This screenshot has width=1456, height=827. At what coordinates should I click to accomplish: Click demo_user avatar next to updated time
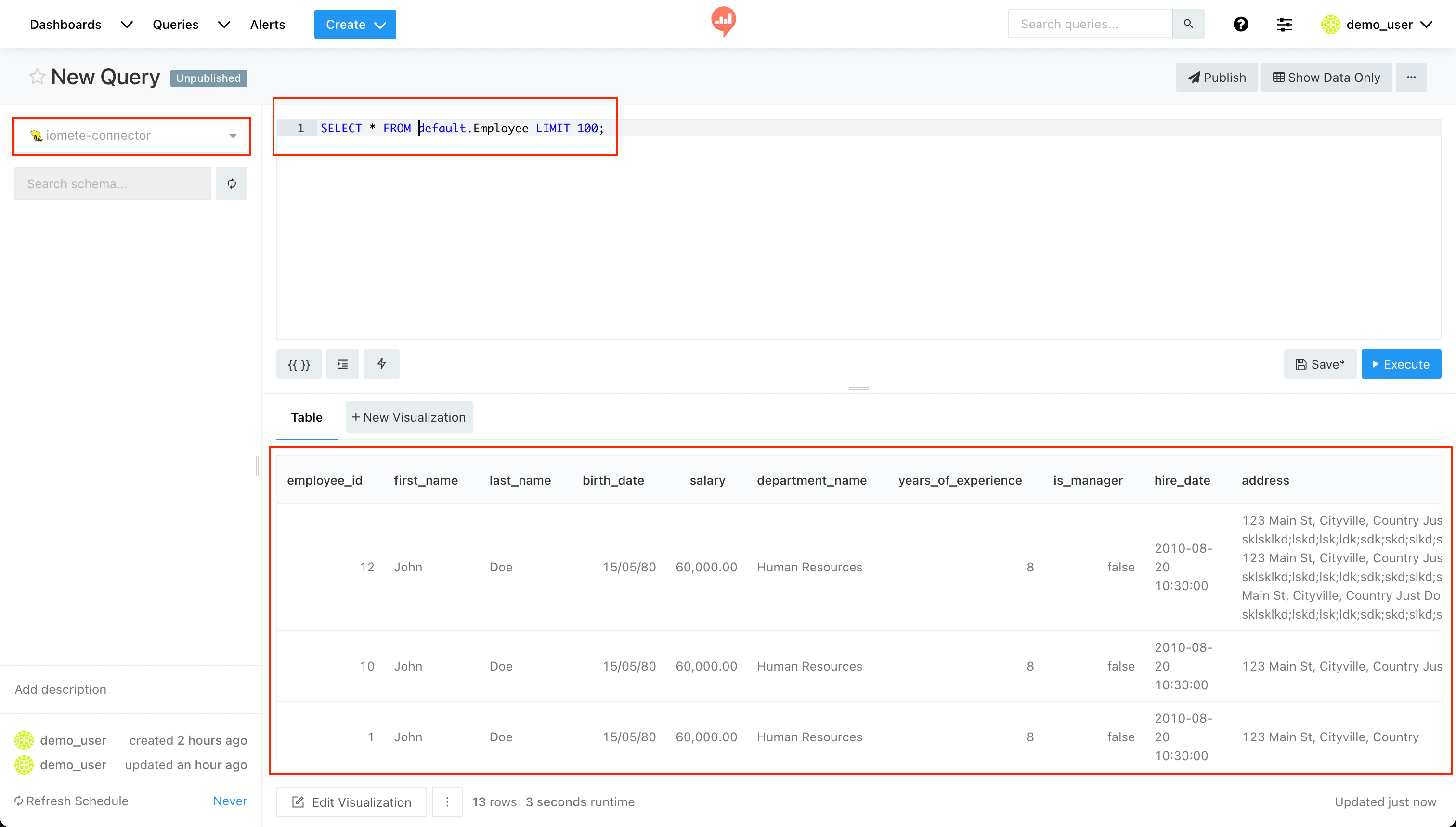click(x=24, y=764)
